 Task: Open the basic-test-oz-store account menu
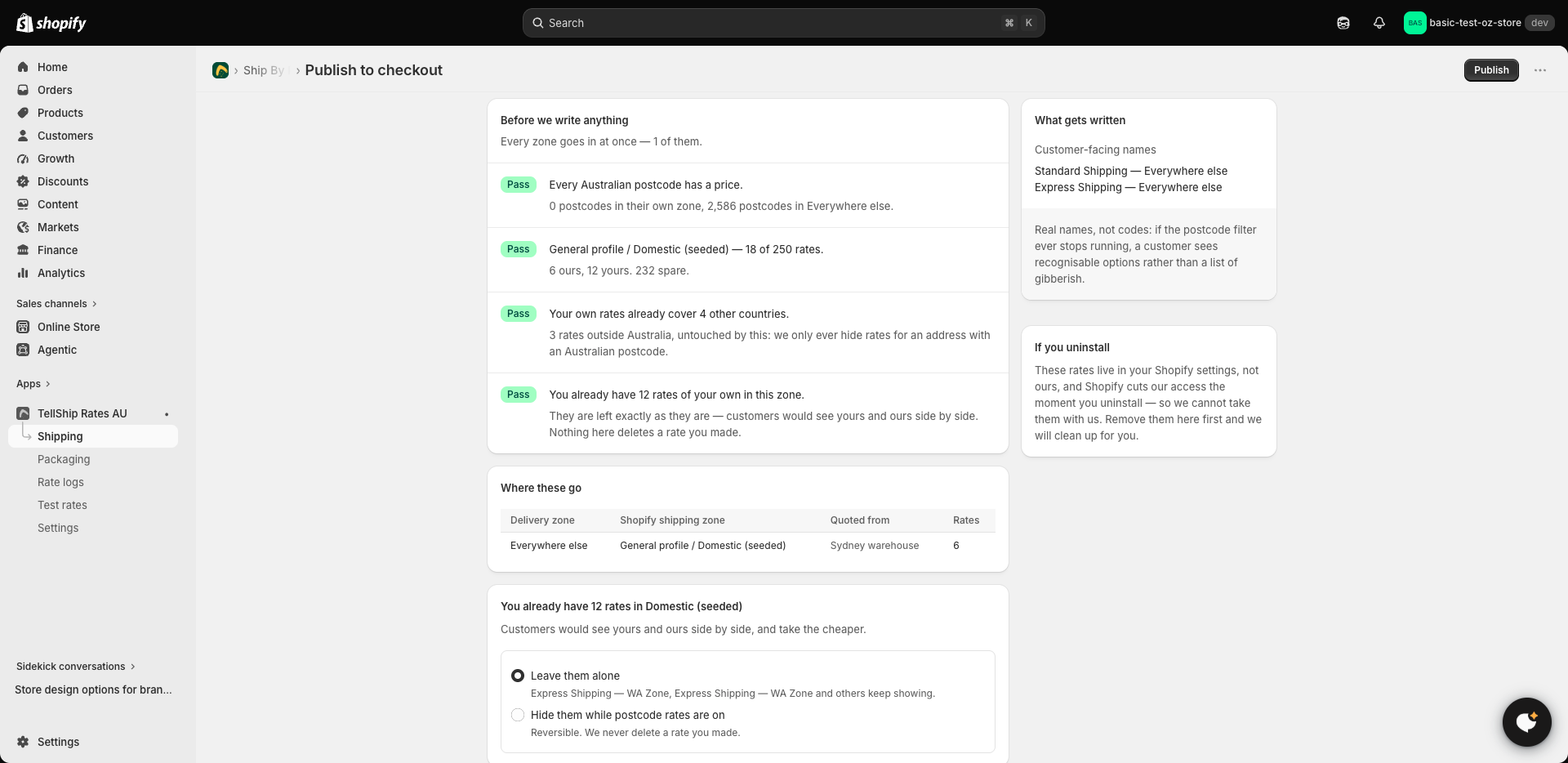click(x=1479, y=23)
